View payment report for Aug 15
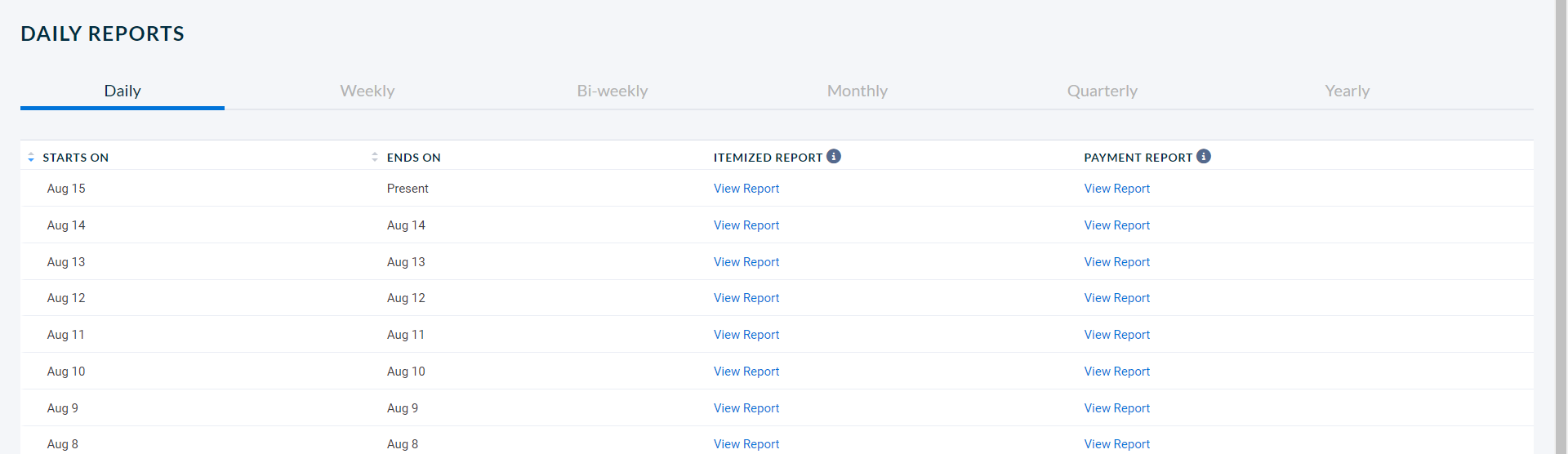The height and width of the screenshot is (454, 1568). tap(1117, 189)
